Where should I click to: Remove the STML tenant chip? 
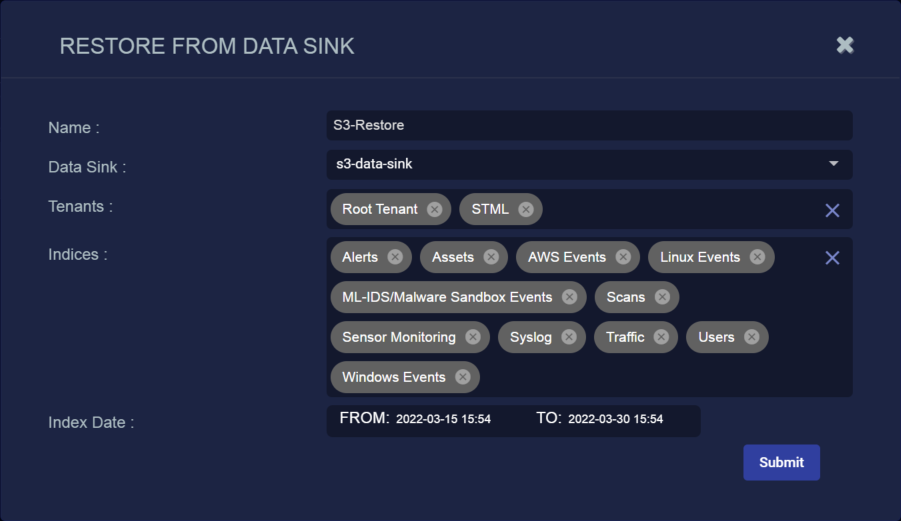pos(526,210)
